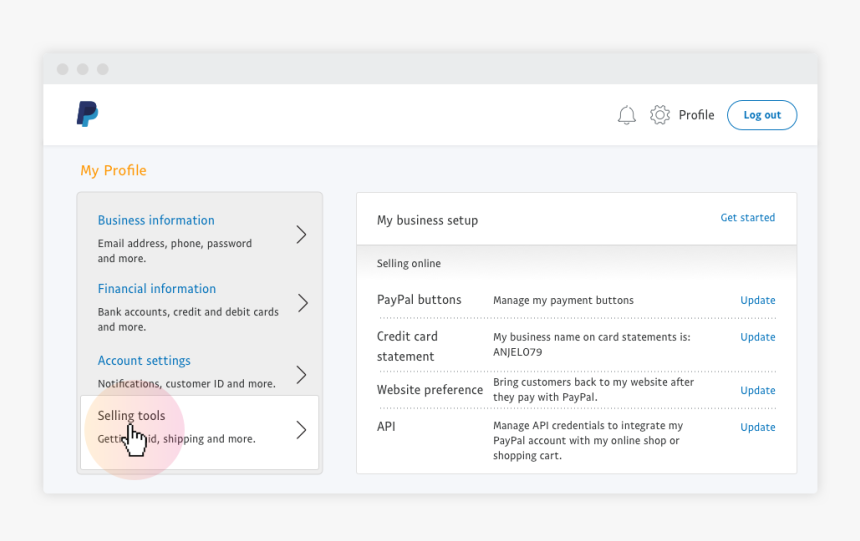The width and height of the screenshot is (860, 541).
Task: Click the first gray window control dot
Action: point(63,69)
